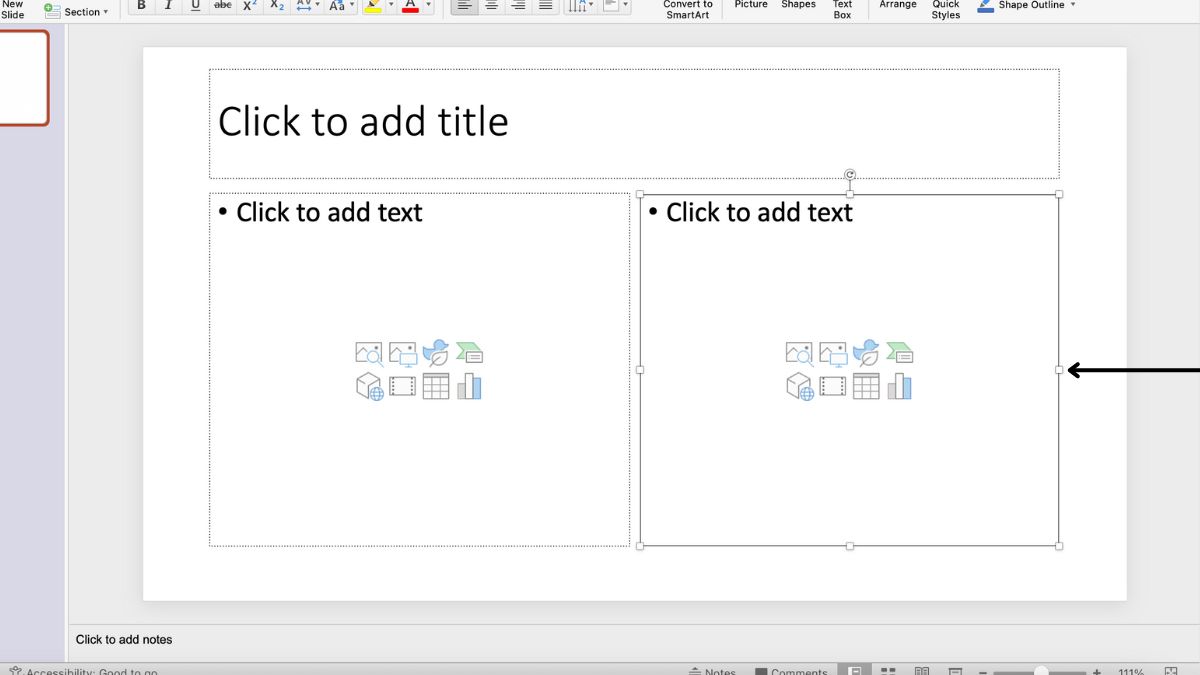Toggle italic formatting
The image size is (1200, 675).
coord(168,5)
